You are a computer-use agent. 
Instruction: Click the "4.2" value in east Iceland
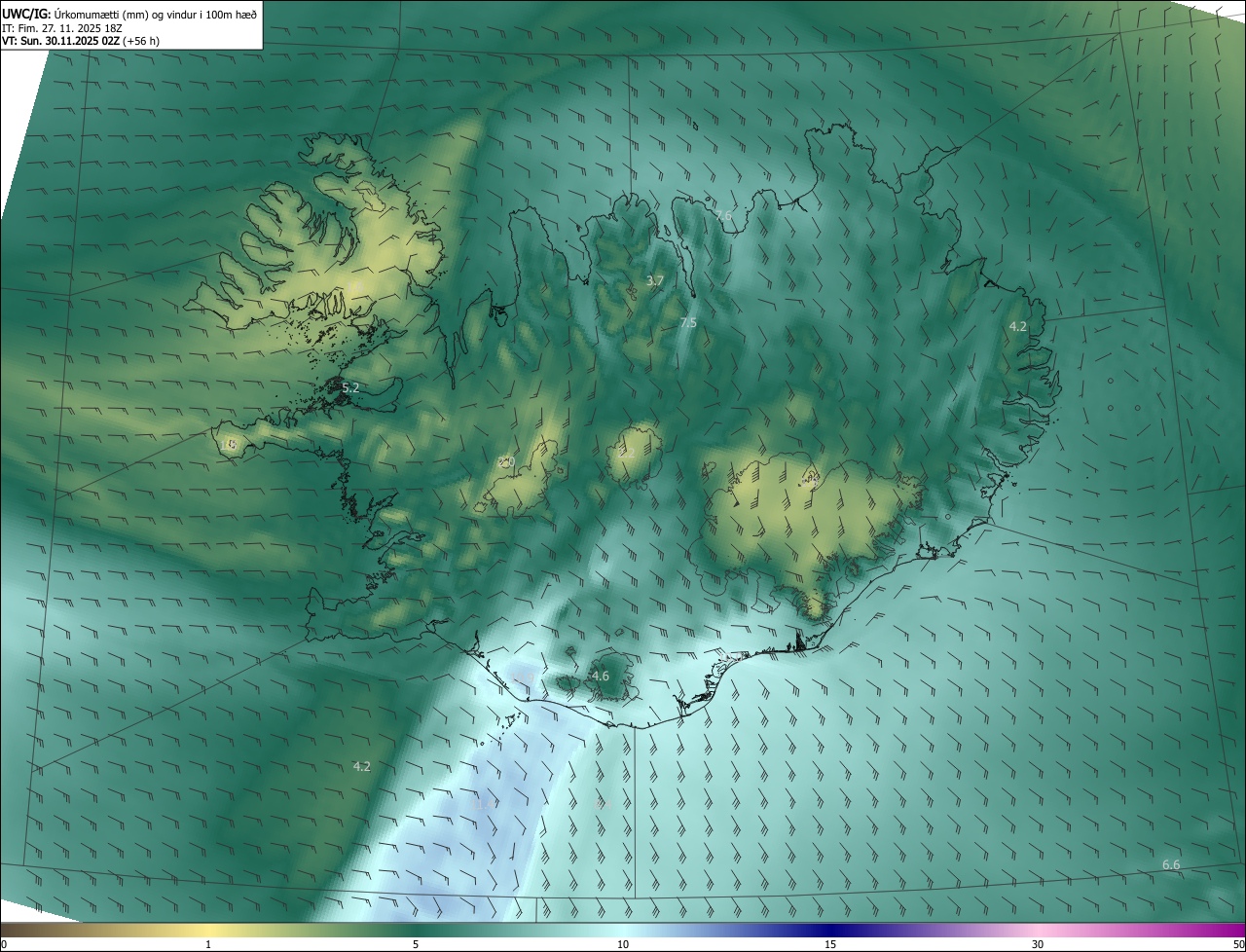click(1017, 326)
